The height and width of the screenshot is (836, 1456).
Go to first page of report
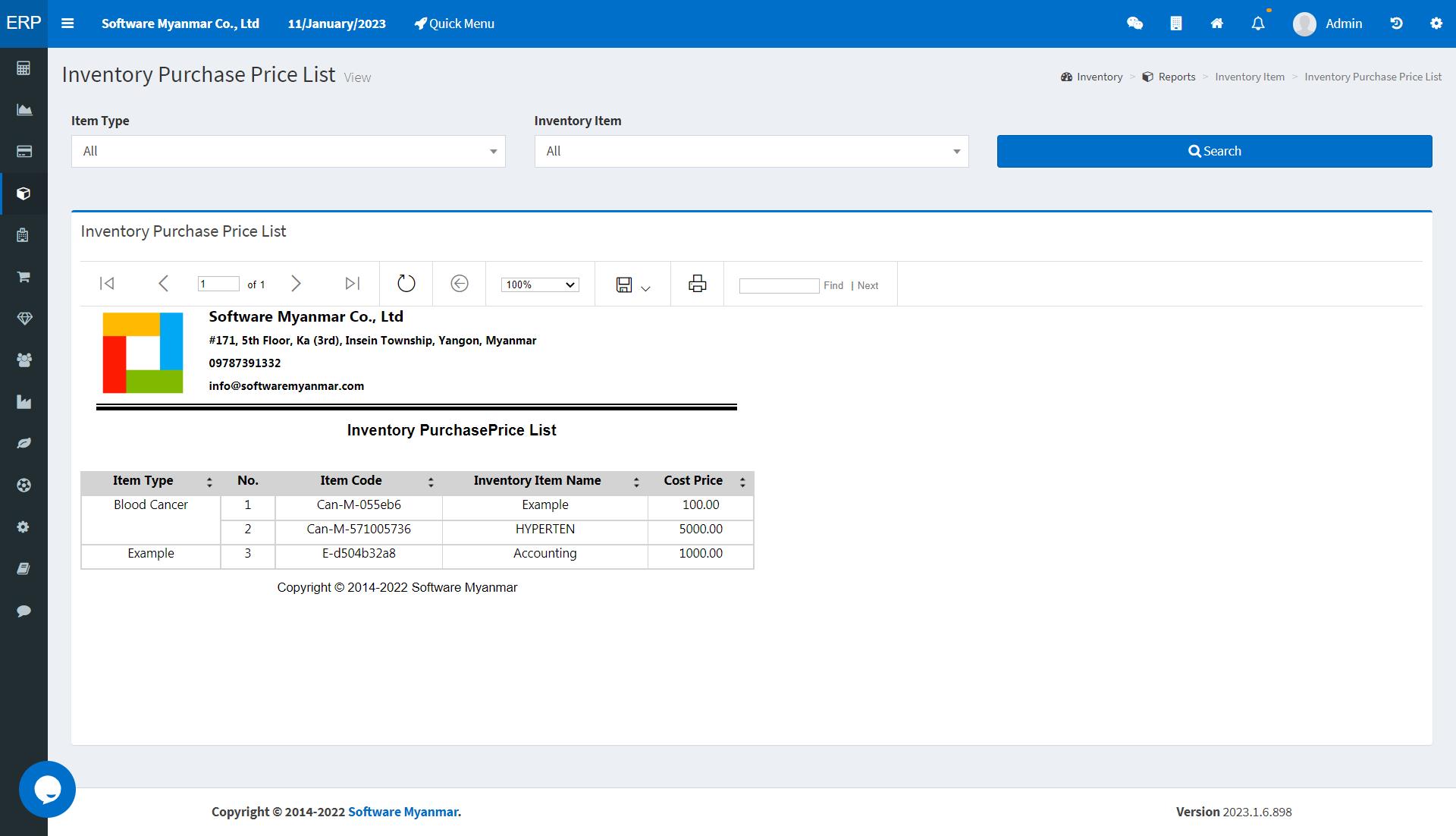107,284
